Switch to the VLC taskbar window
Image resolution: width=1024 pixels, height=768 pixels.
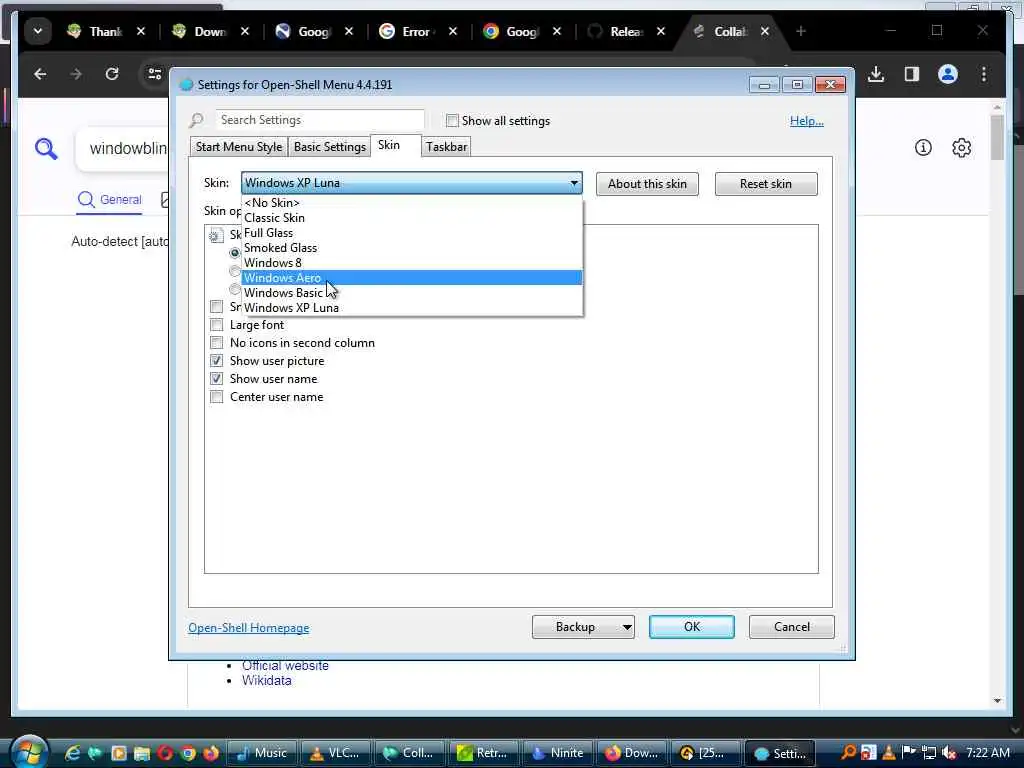click(336, 753)
